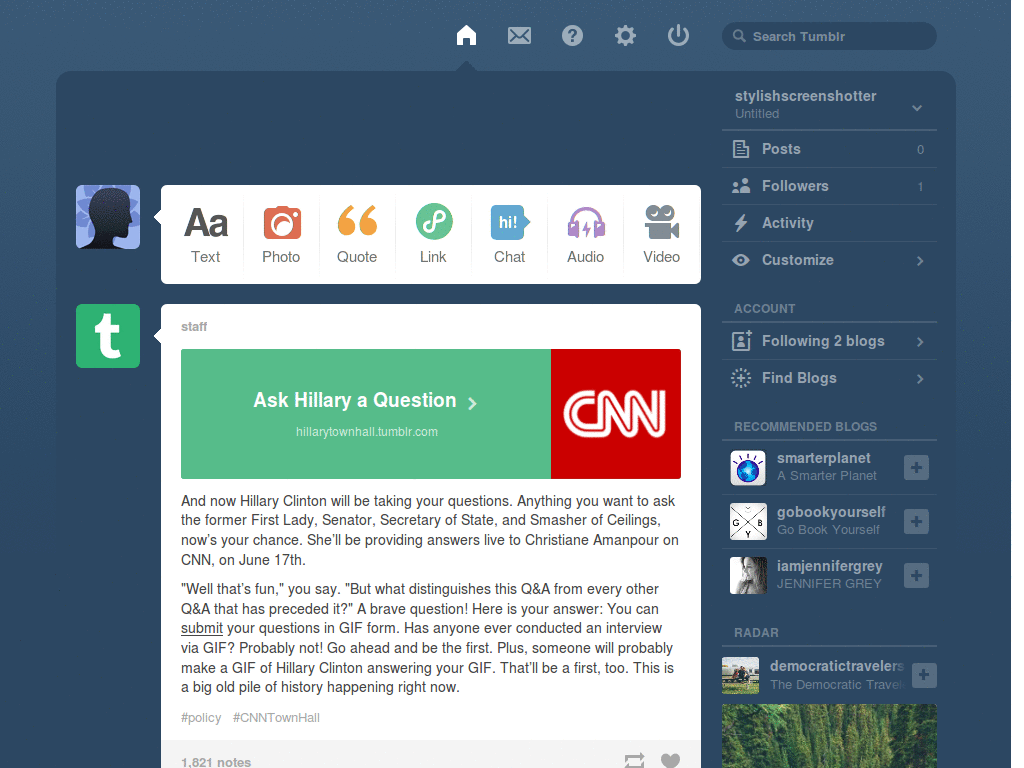Follow the underlined submit link
The height and width of the screenshot is (768, 1024).
[202, 628]
